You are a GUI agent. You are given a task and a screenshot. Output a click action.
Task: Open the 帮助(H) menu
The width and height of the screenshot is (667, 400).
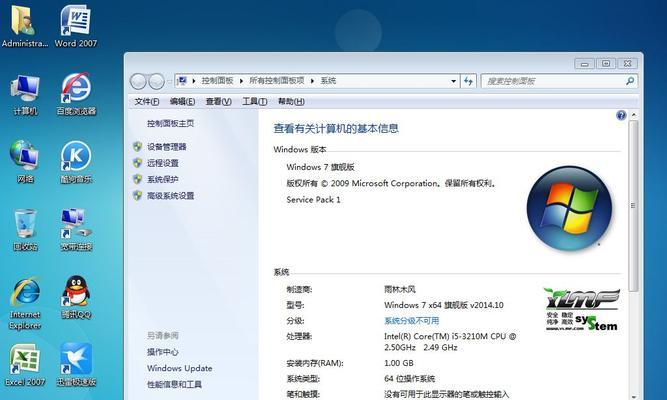291,101
